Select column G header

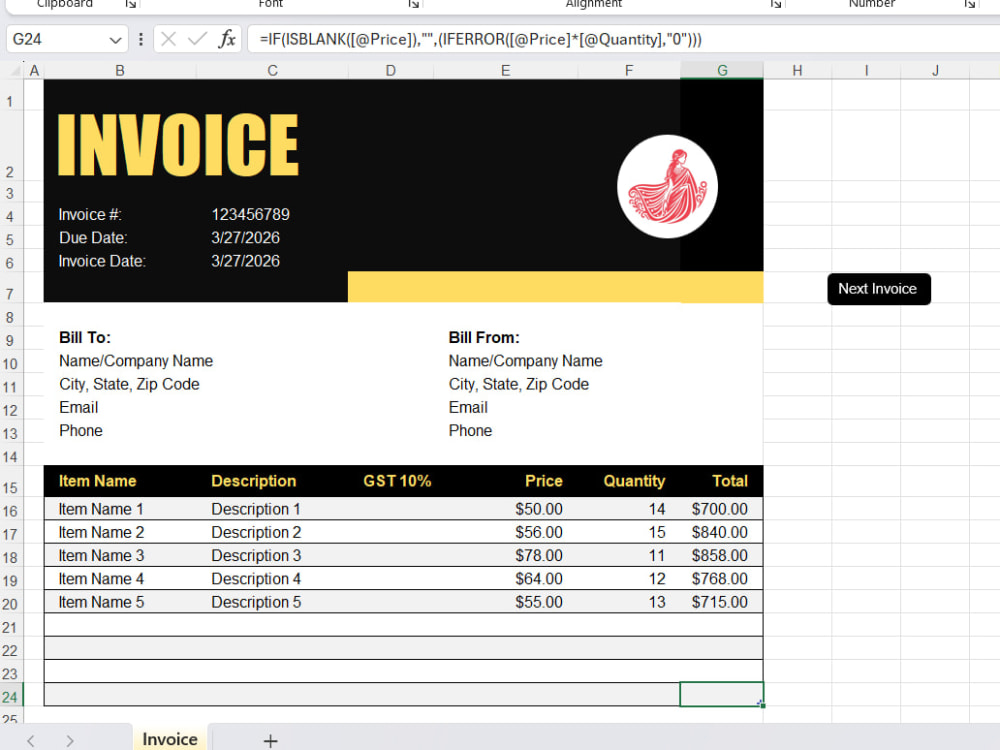(x=722, y=70)
